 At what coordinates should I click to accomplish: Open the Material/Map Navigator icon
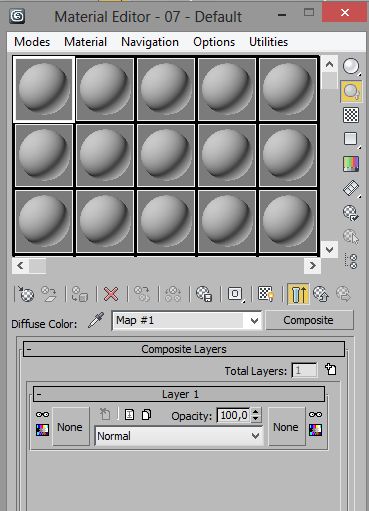pyautogui.click(x=351, y=261)
